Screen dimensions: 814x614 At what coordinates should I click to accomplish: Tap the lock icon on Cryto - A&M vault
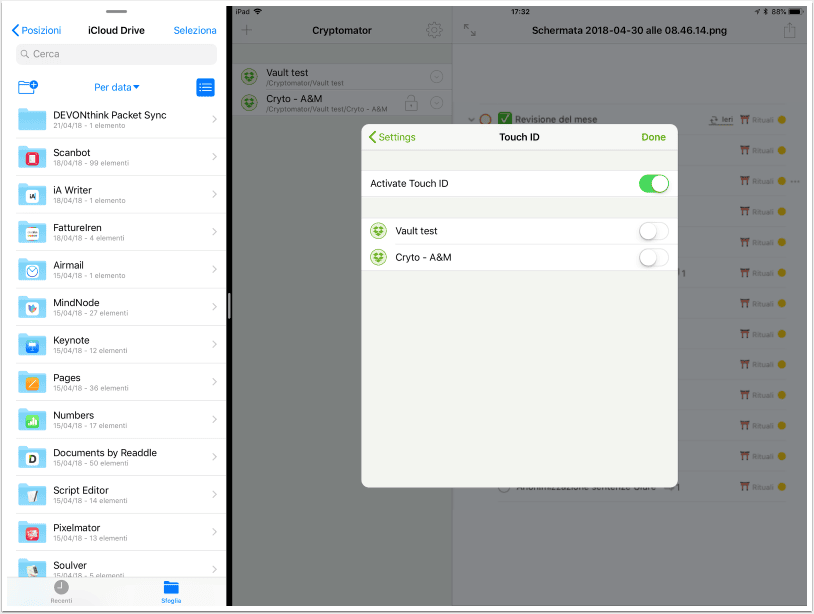click(411, 102)
